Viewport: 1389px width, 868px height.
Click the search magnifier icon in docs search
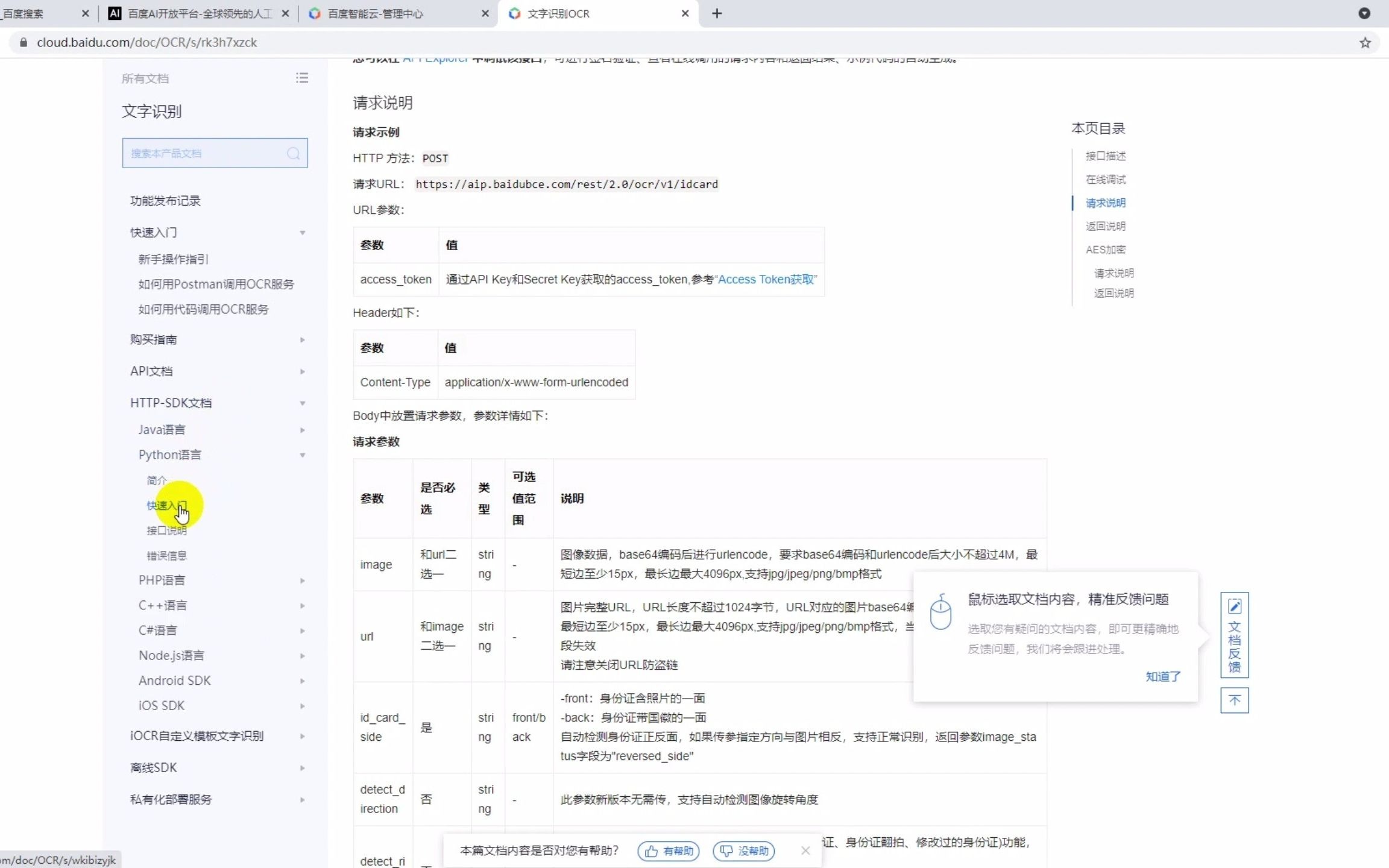coord(294,153)
